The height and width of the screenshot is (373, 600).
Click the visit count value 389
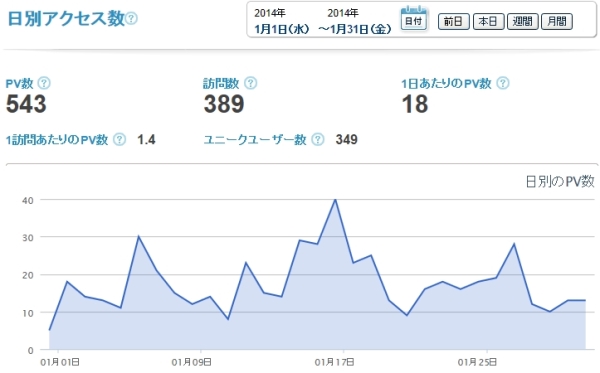tap(224, 104)
